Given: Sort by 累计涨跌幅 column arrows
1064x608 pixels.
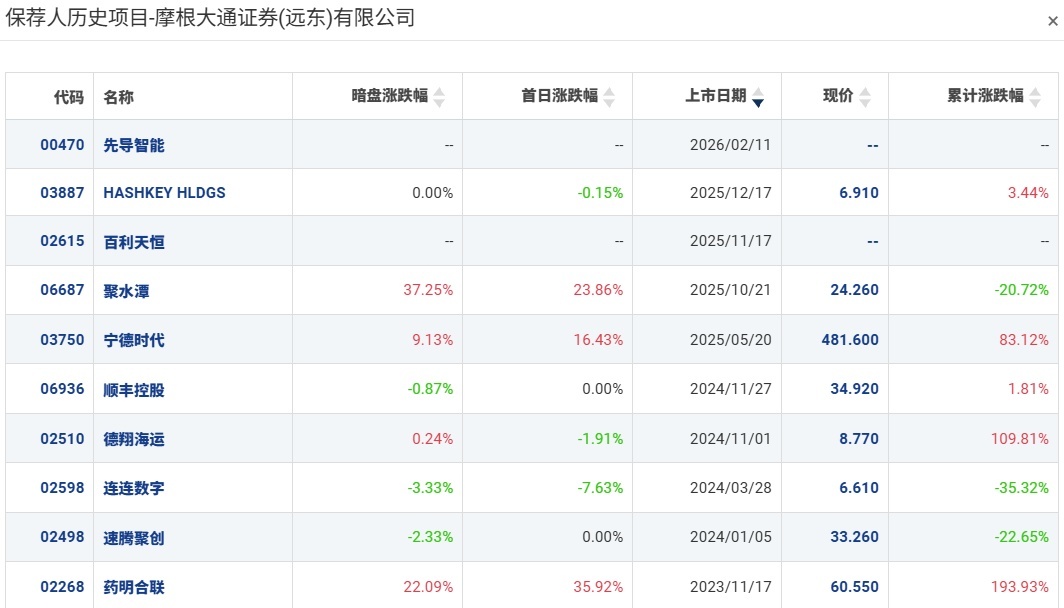Looking at the screenshot, I should point(1035,97).
